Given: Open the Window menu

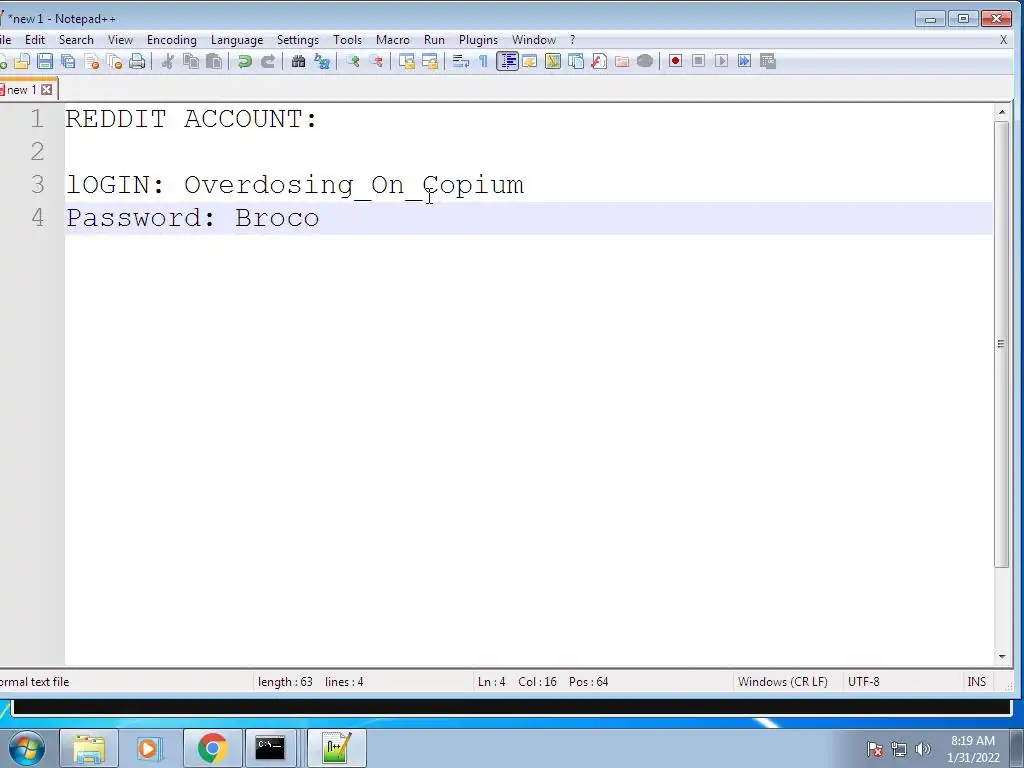Looking at the screenshot, I should [x=534, y=40].
